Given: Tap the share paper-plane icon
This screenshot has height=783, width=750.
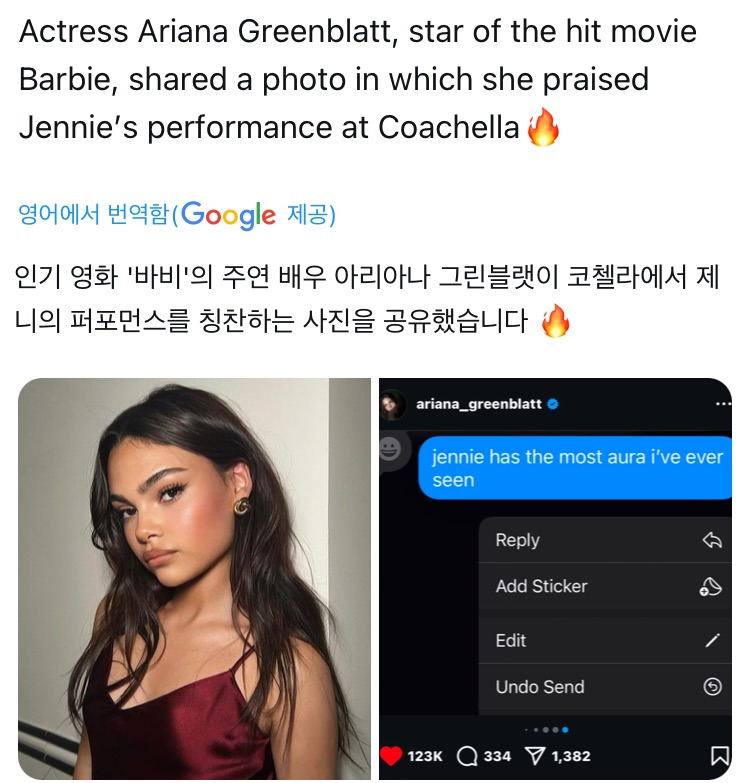Looking at the screenshot, I should click(536, 756).
